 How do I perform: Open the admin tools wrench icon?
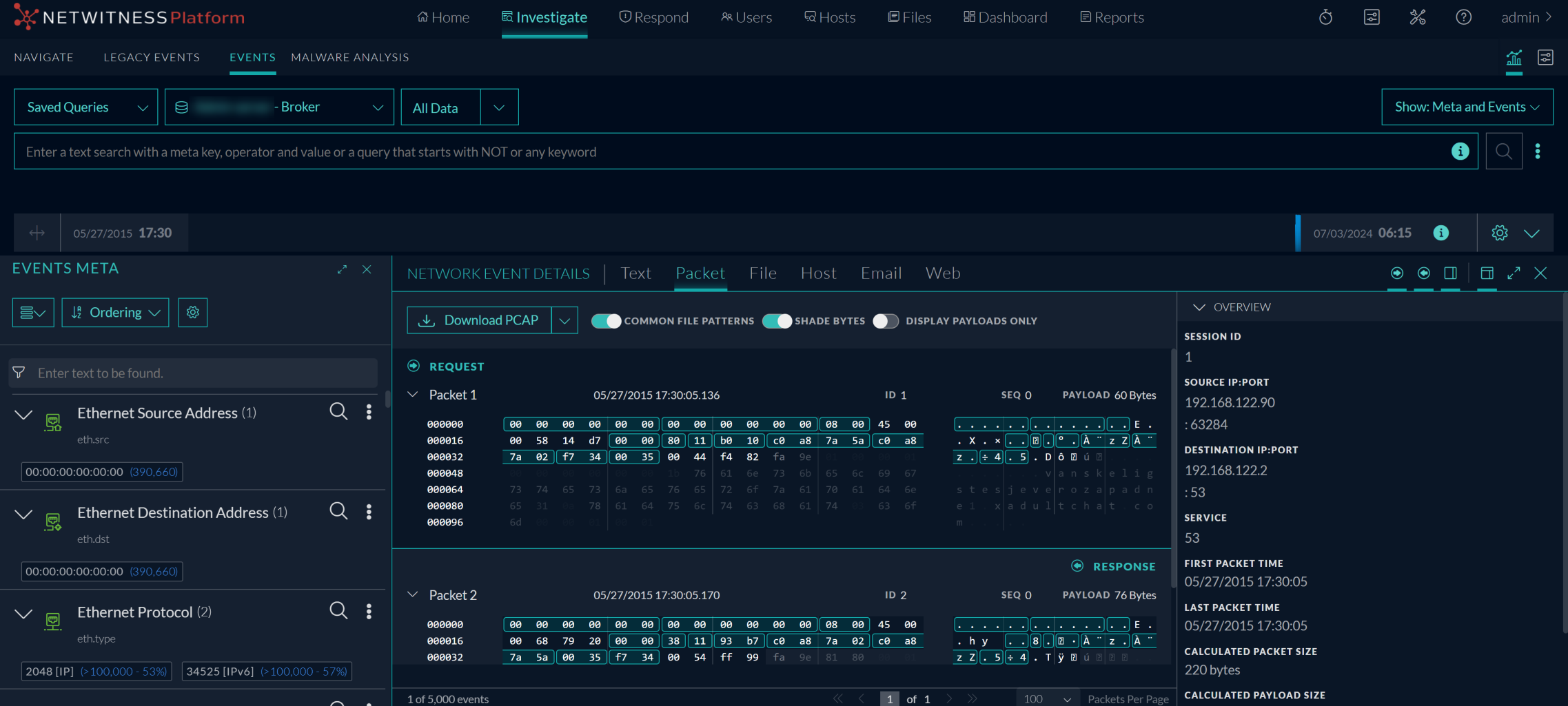point(1418,17)
